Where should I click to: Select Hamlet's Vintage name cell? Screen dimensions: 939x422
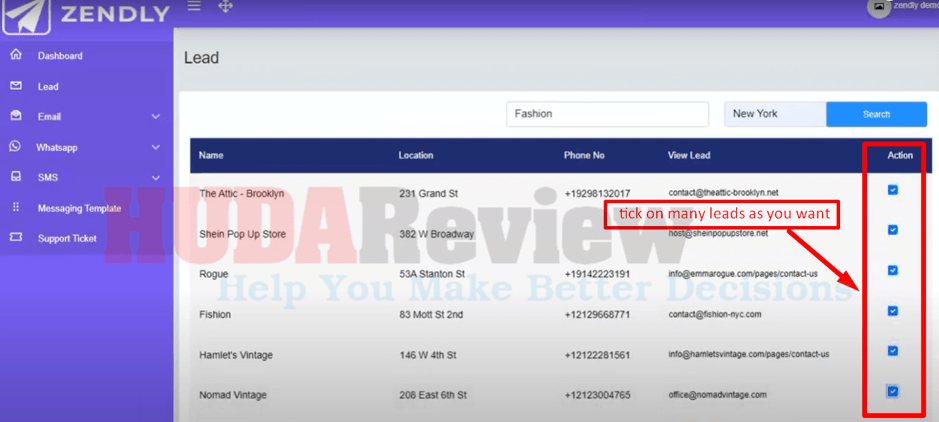[235, 355]
